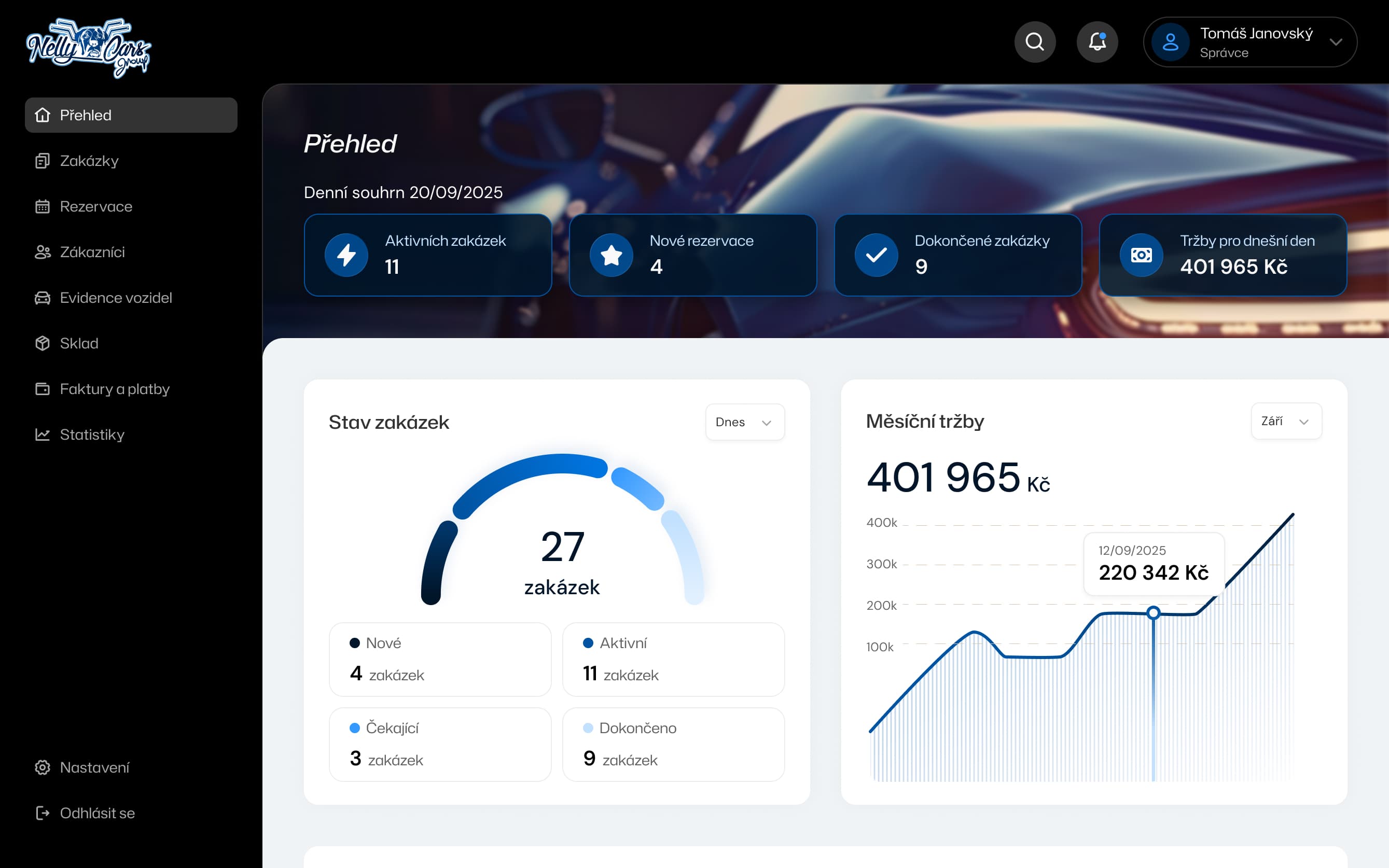Click the user avatar icon
Image resolution: width=1389 pixels, height=868 pixels.
1171,41
